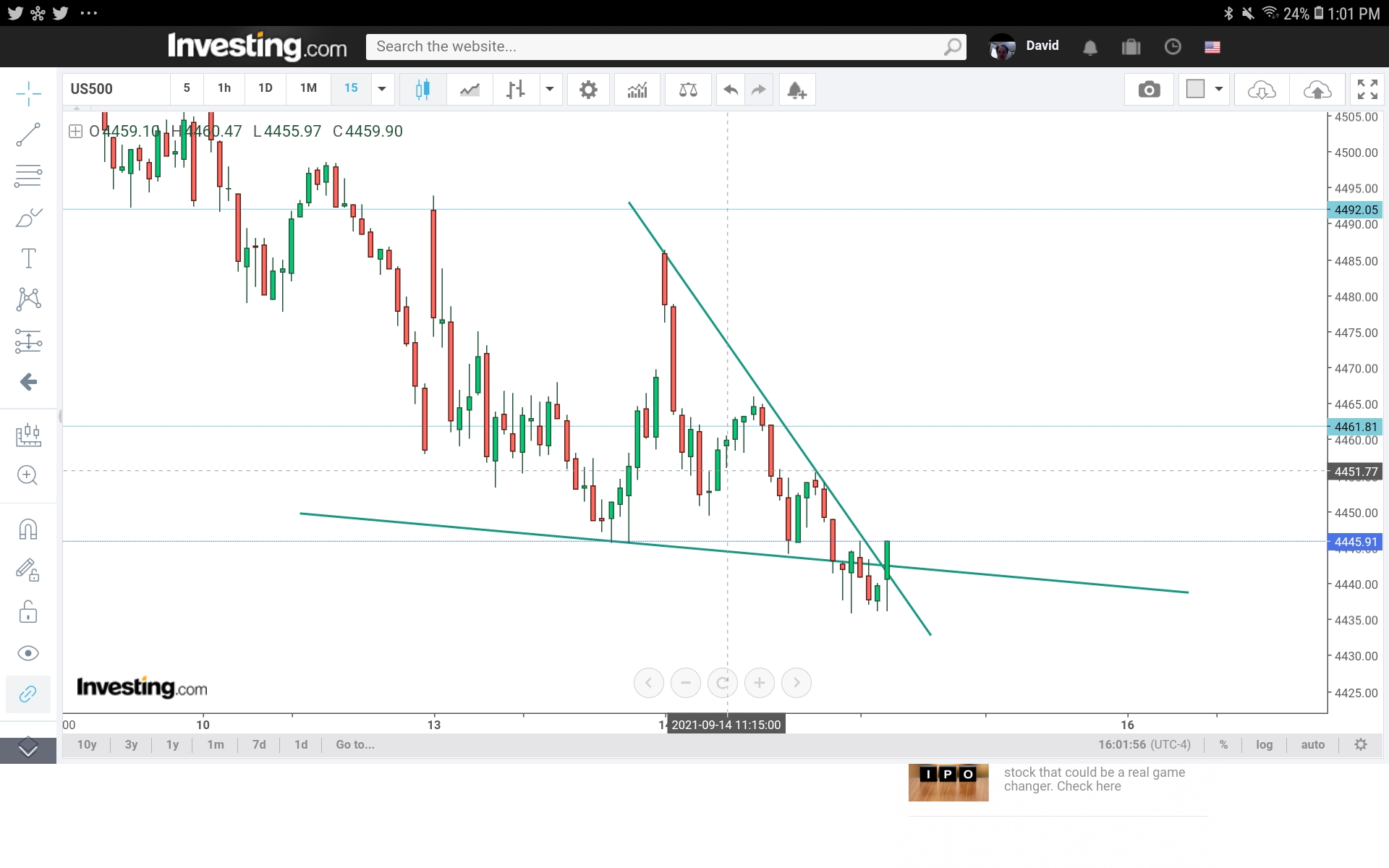Expand the layout square dropdown arrow

1219,89
